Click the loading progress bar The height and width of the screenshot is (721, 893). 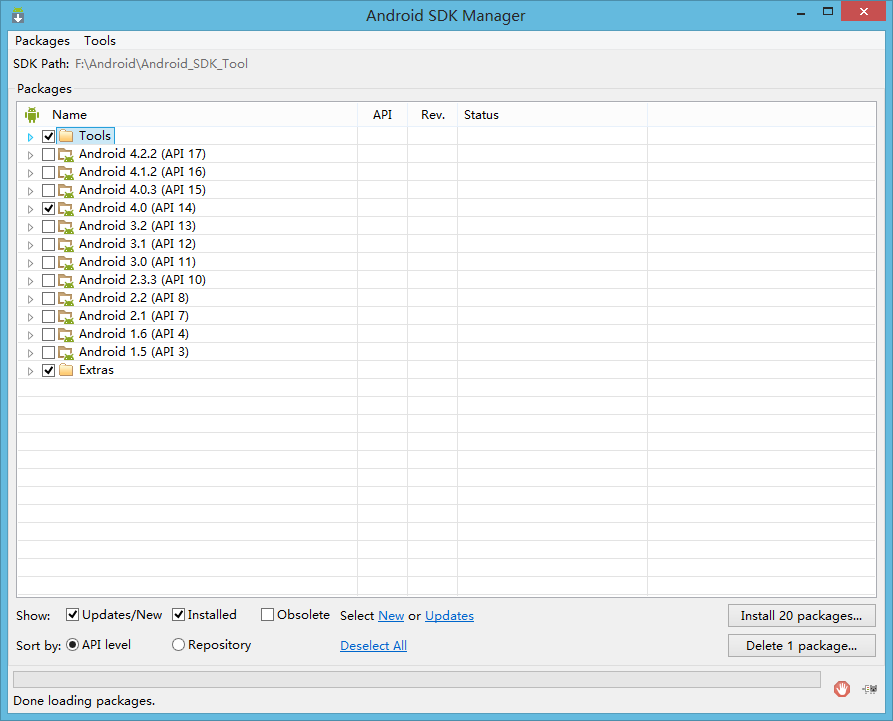click(x=417, y=679)
